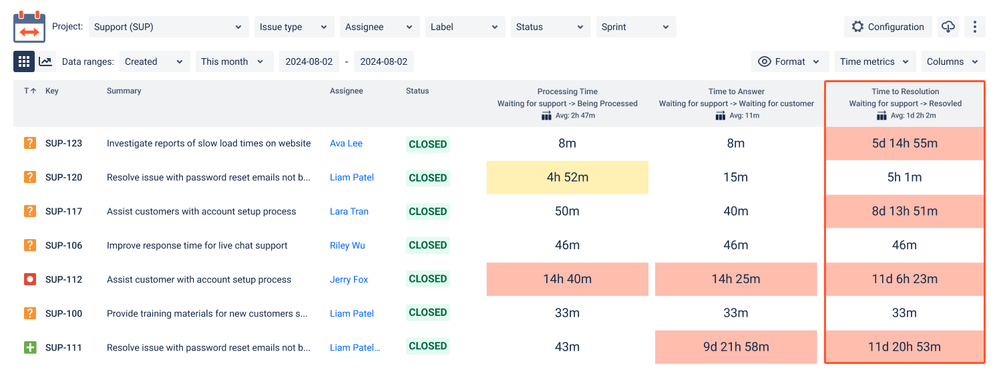
Task: Open the Issue type filter dropdown
Action: tap(294, 27)
